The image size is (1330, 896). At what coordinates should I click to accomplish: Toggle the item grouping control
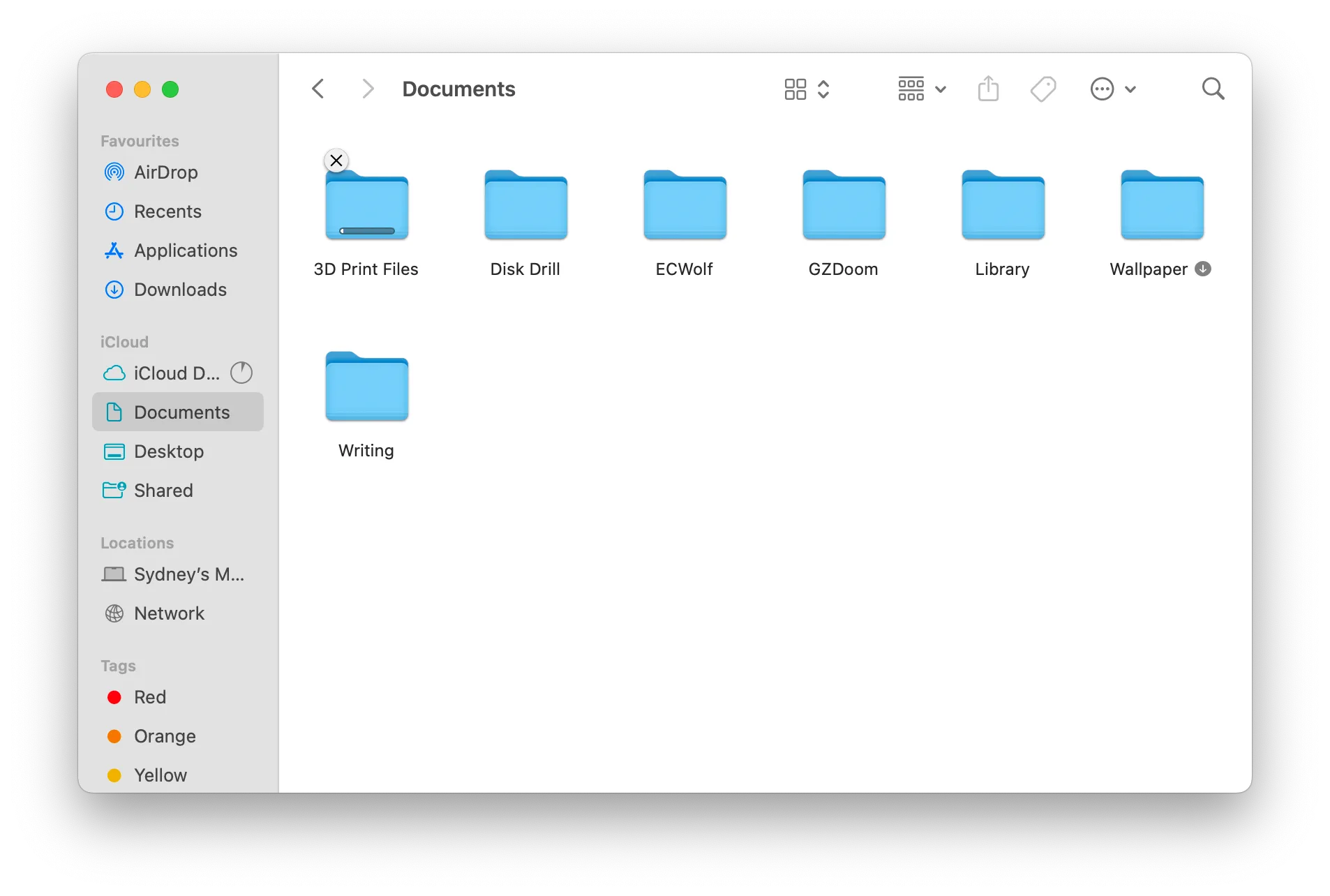(x=911, y=89)
